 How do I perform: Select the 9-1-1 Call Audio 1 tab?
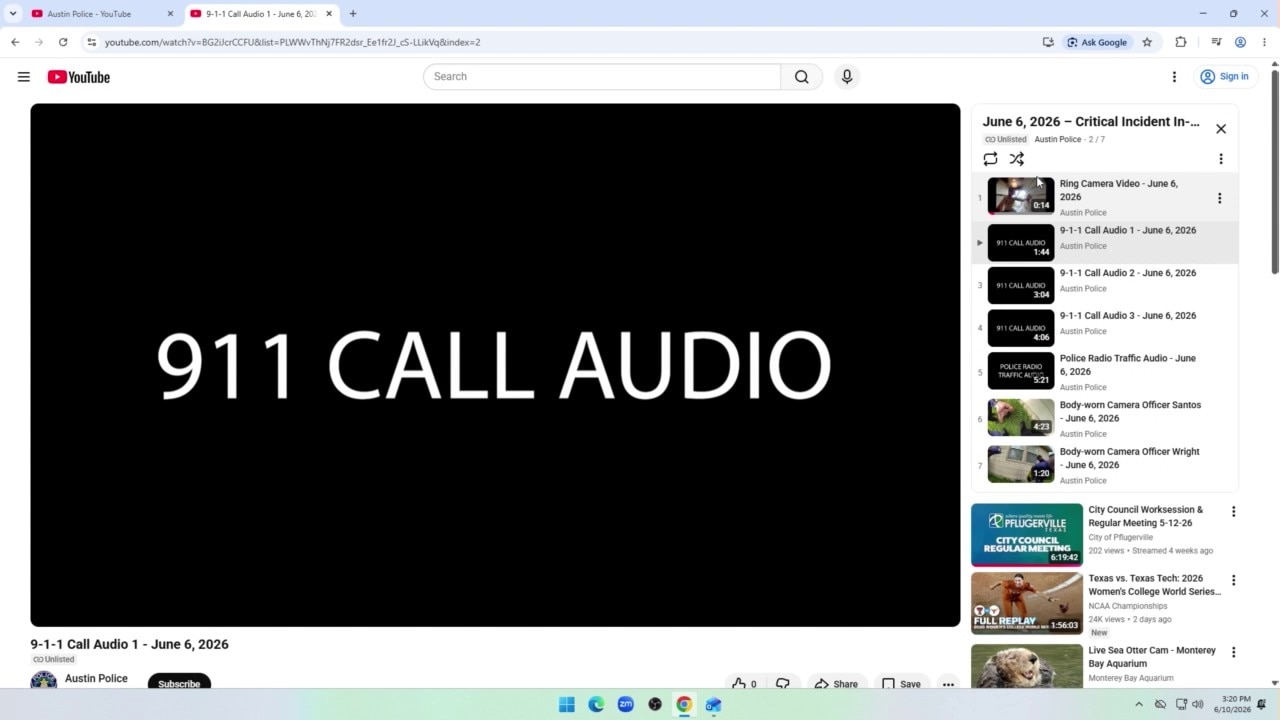coord(261,14)
